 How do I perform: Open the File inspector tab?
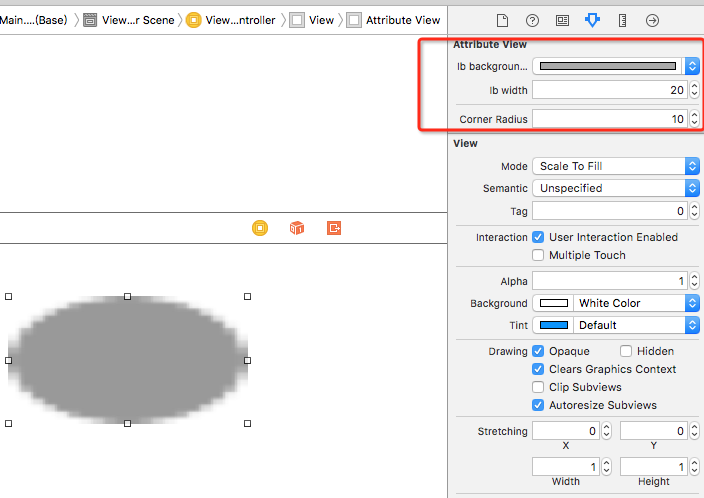coord(502,20)
